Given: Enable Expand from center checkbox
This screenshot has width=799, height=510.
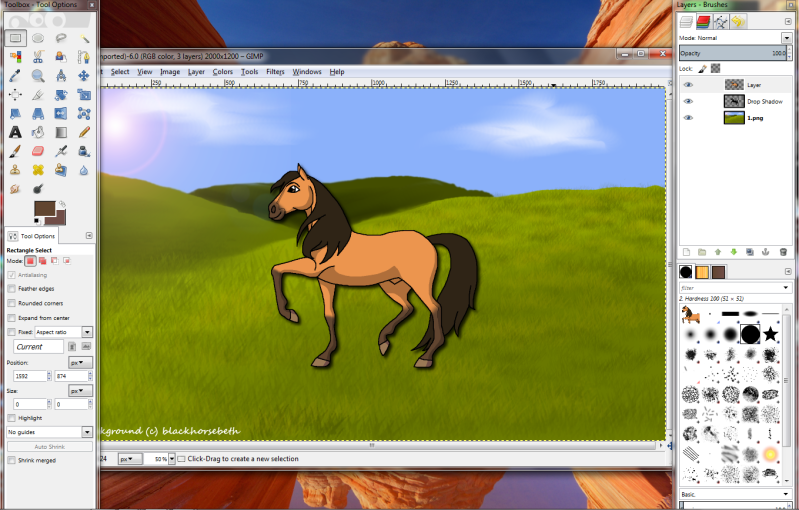Looking at the screenshot, I should click(x=12, y=318).
